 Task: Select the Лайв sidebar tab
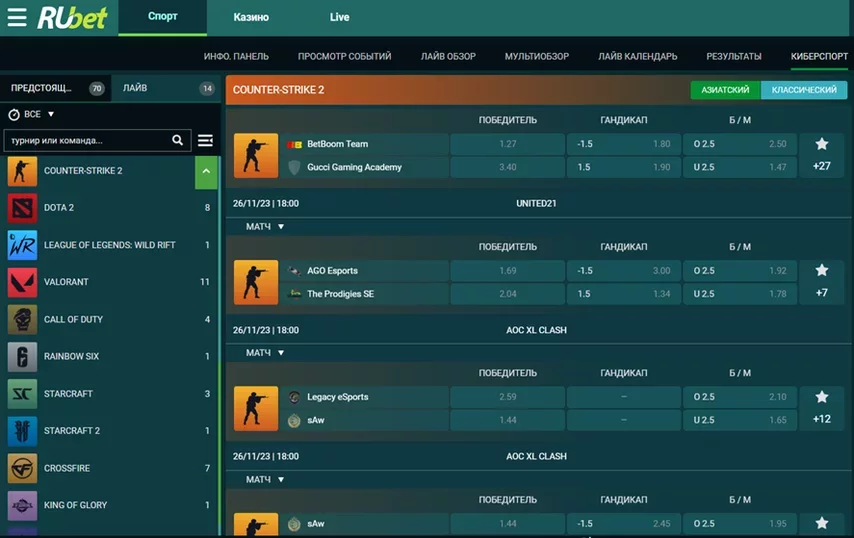(166, 88)
